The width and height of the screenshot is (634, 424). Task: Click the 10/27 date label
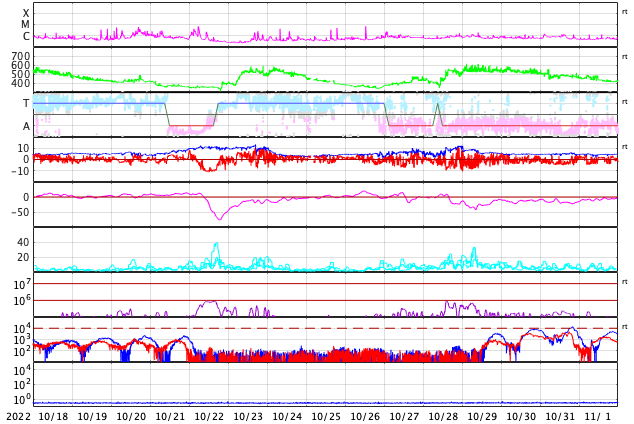coord(404,416)
